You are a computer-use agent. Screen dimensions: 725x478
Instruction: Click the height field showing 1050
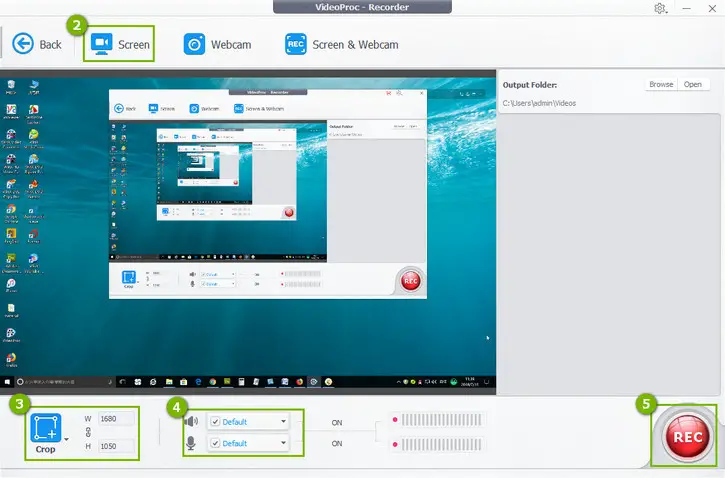(x=116, y=446)
